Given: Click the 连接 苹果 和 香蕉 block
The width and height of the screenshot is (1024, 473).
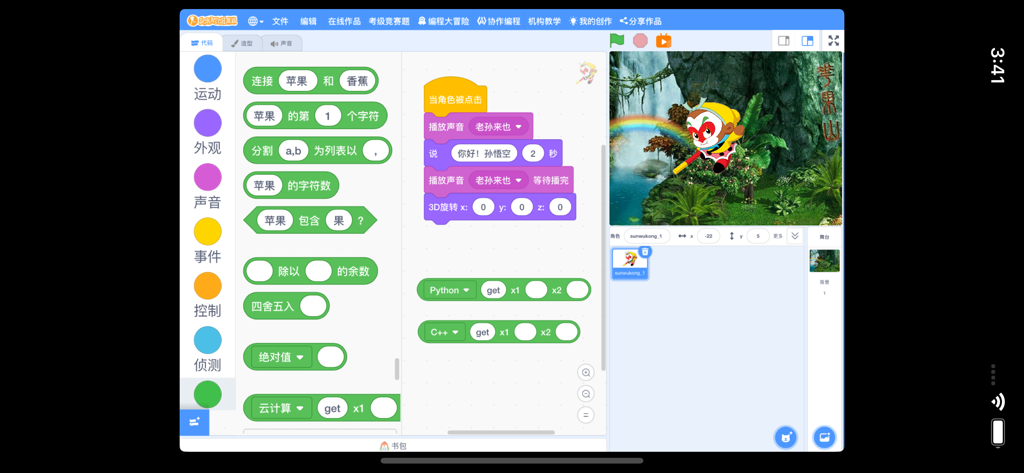Looking at the screenshot, I should tap(311, 81).
